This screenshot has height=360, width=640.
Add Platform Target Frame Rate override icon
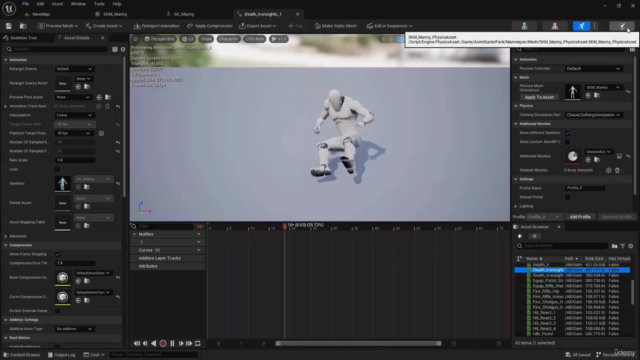(x=101, y=133)
